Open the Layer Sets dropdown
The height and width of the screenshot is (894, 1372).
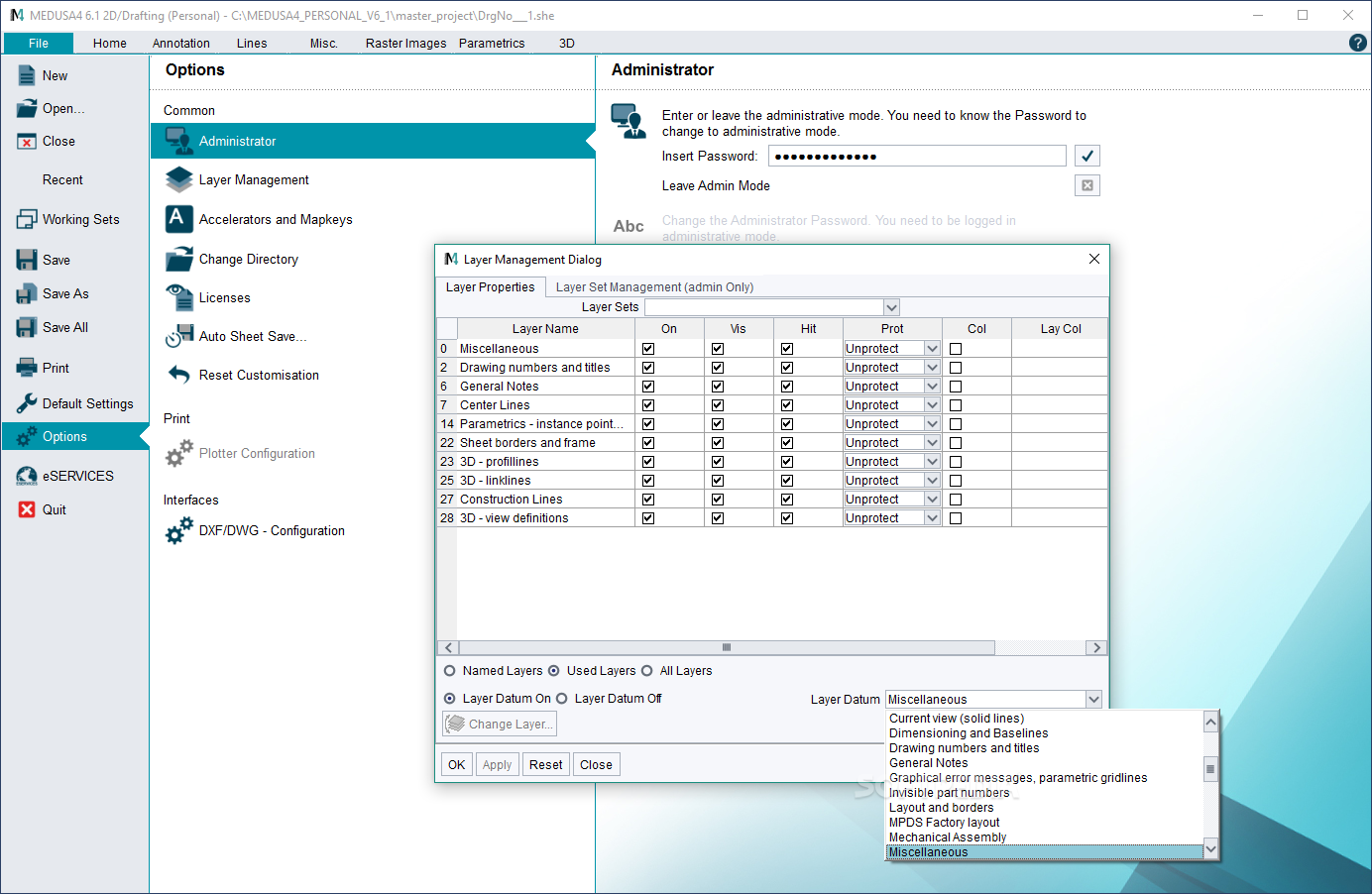(x=891, y=307)
